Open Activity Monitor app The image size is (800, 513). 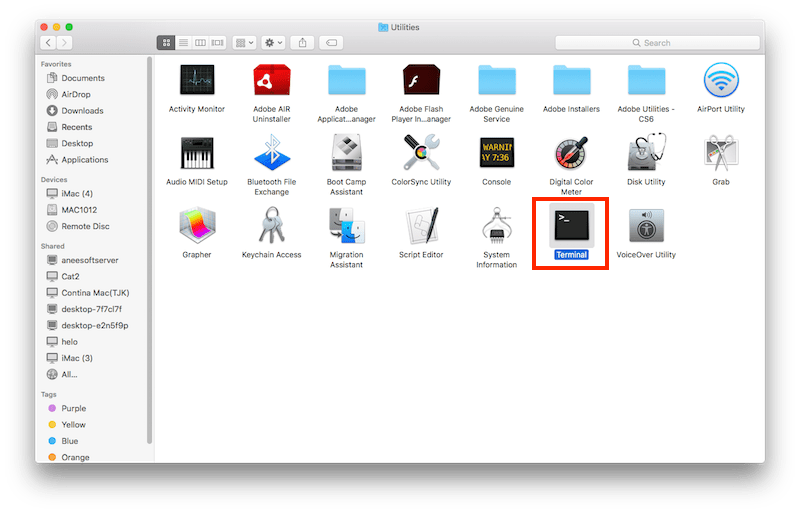197,80
